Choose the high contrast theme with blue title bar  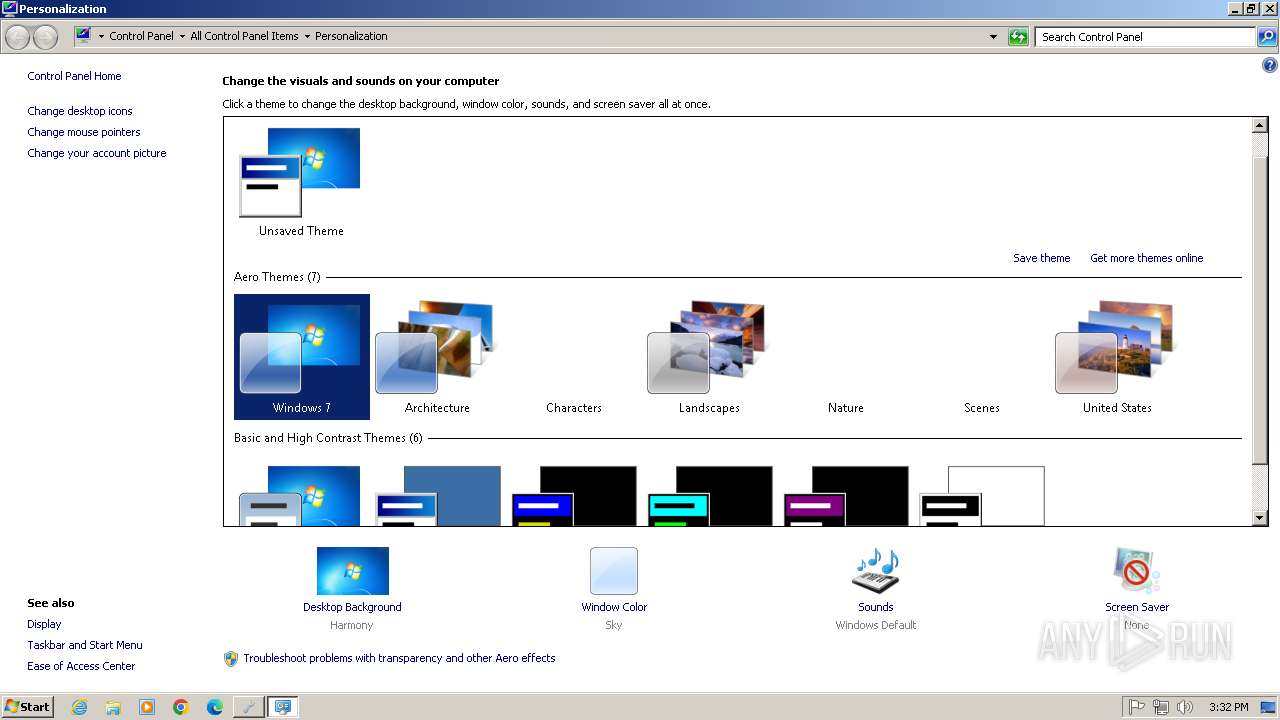573,496
